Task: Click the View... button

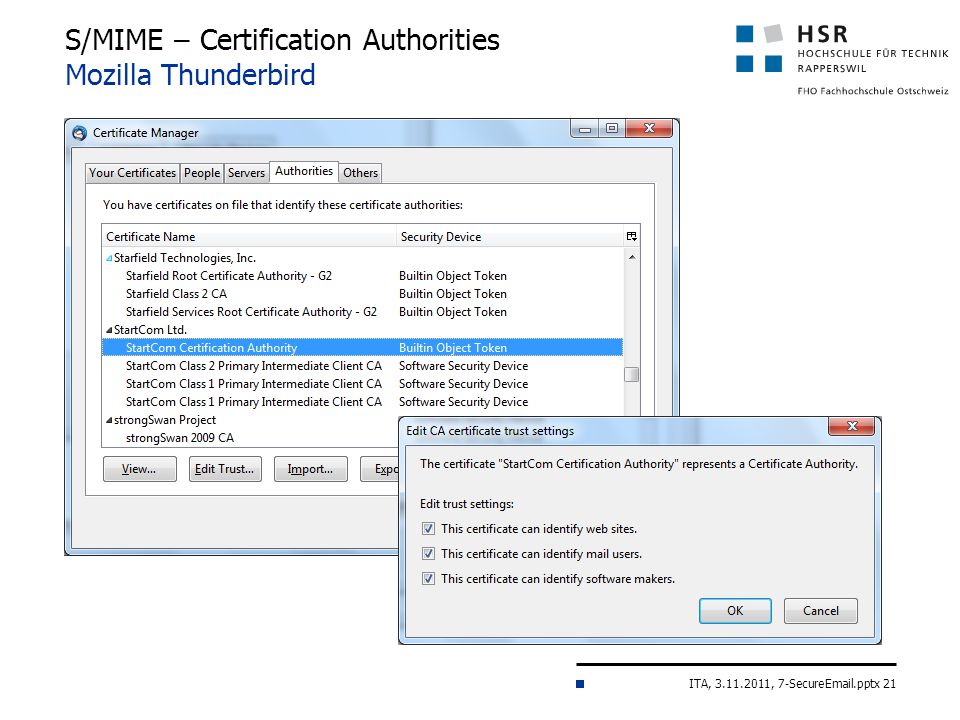Action: click(x=140, y=469)
